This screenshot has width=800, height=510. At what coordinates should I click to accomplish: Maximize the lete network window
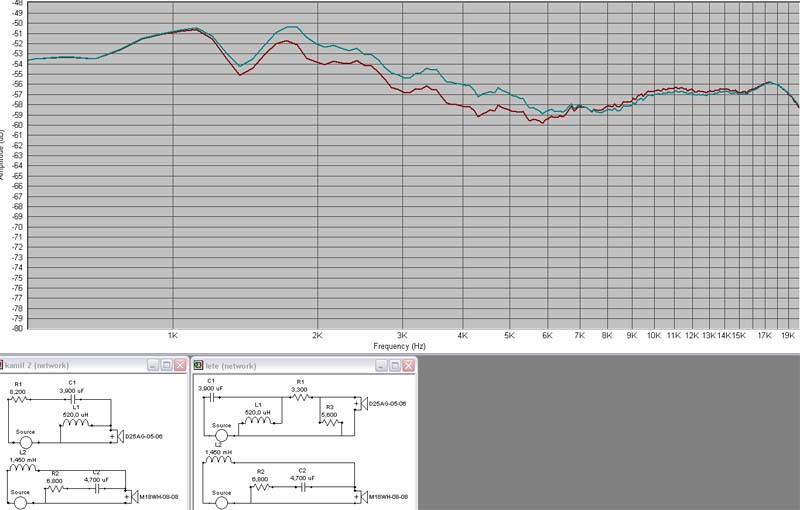(394, 366)
